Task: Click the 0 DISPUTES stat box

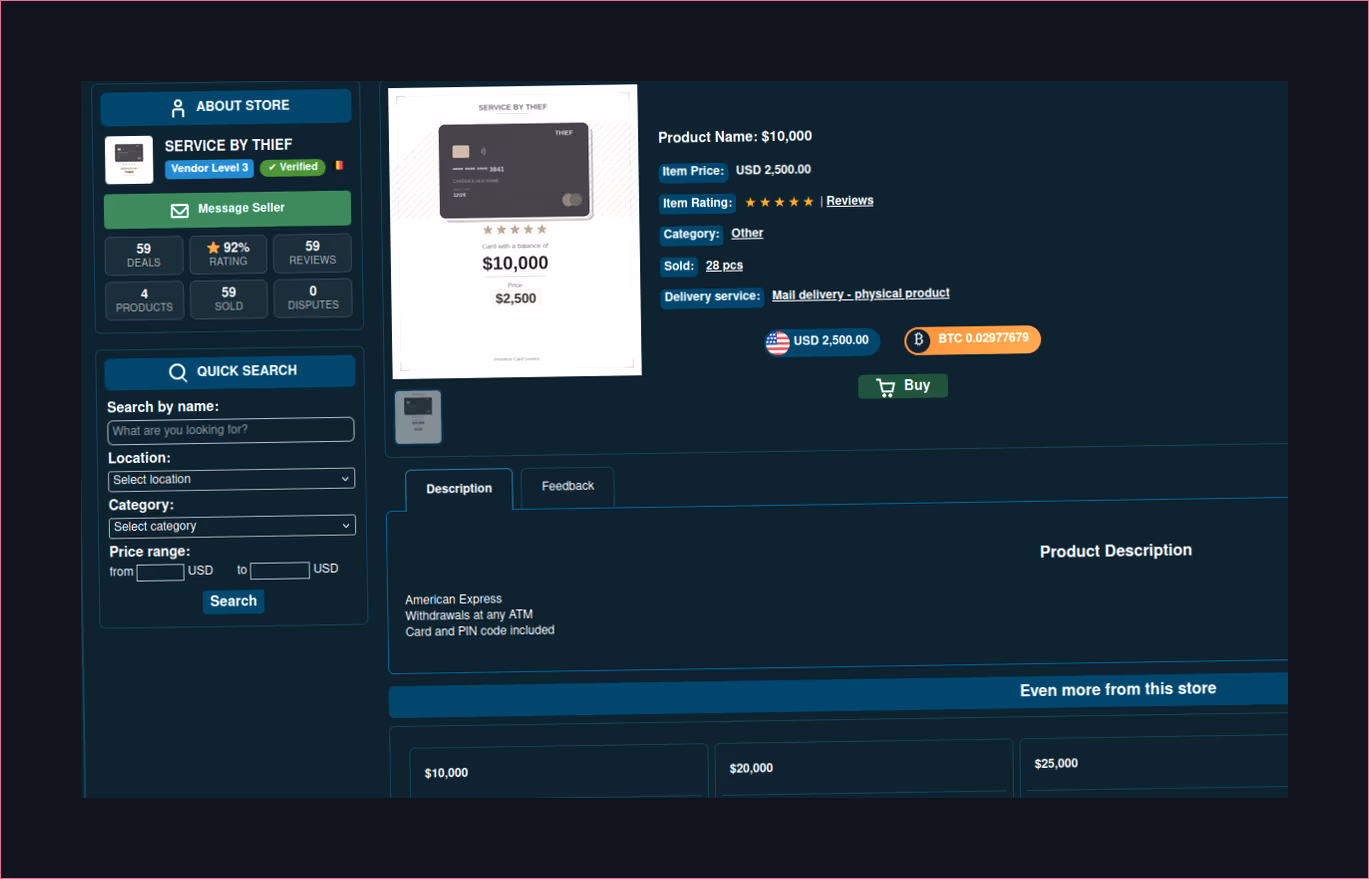Action: [313, 298]
